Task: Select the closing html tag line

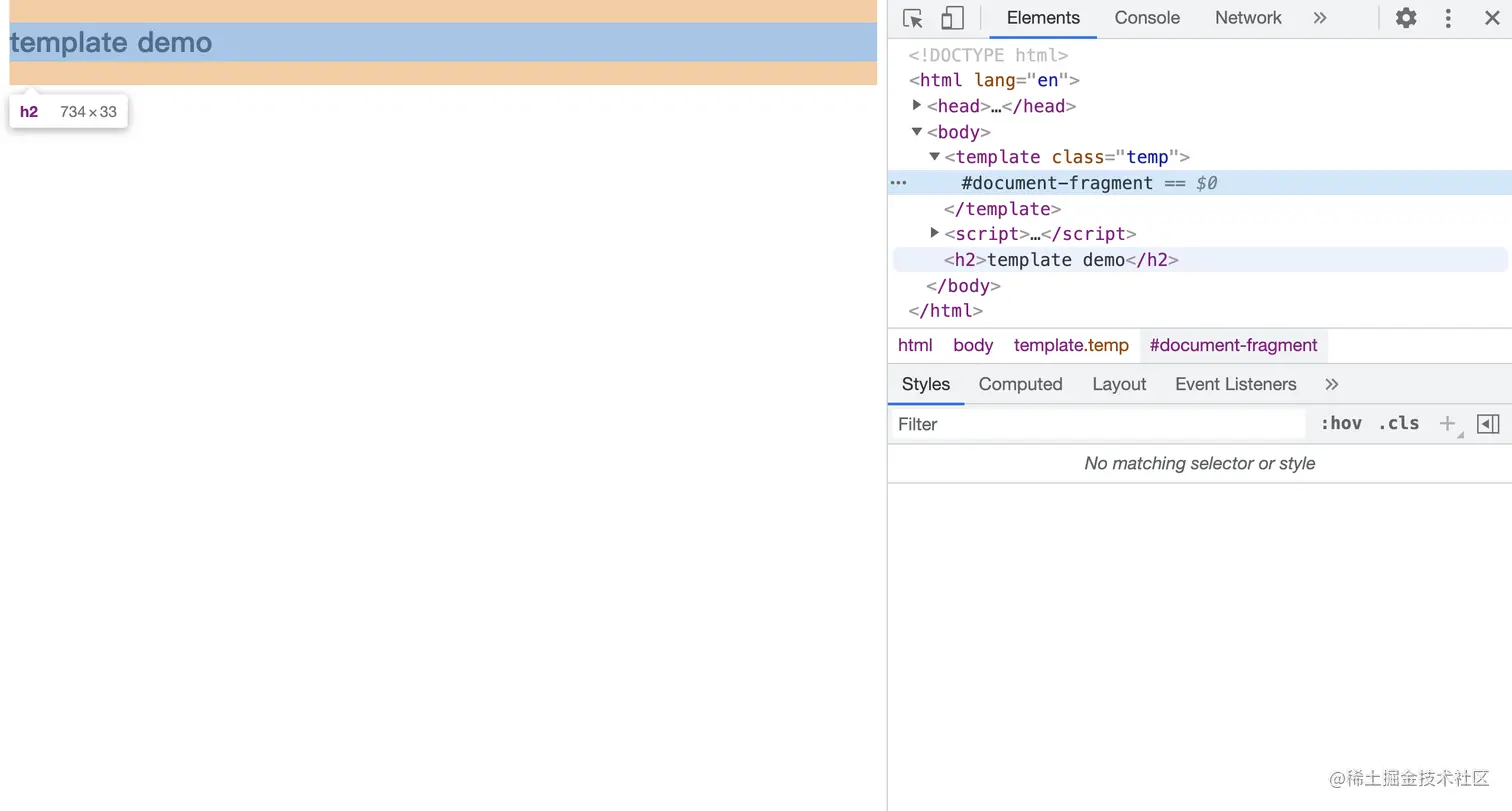Action: point(946,311)
